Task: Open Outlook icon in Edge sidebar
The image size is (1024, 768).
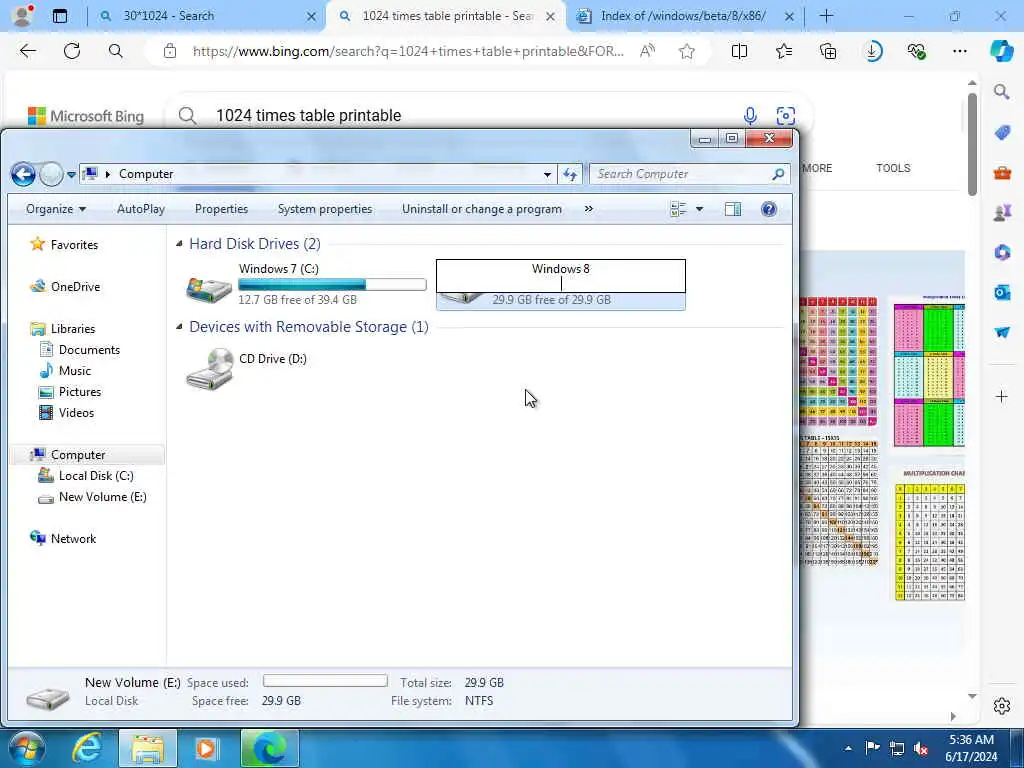Action: click(x=1002, y=292)
